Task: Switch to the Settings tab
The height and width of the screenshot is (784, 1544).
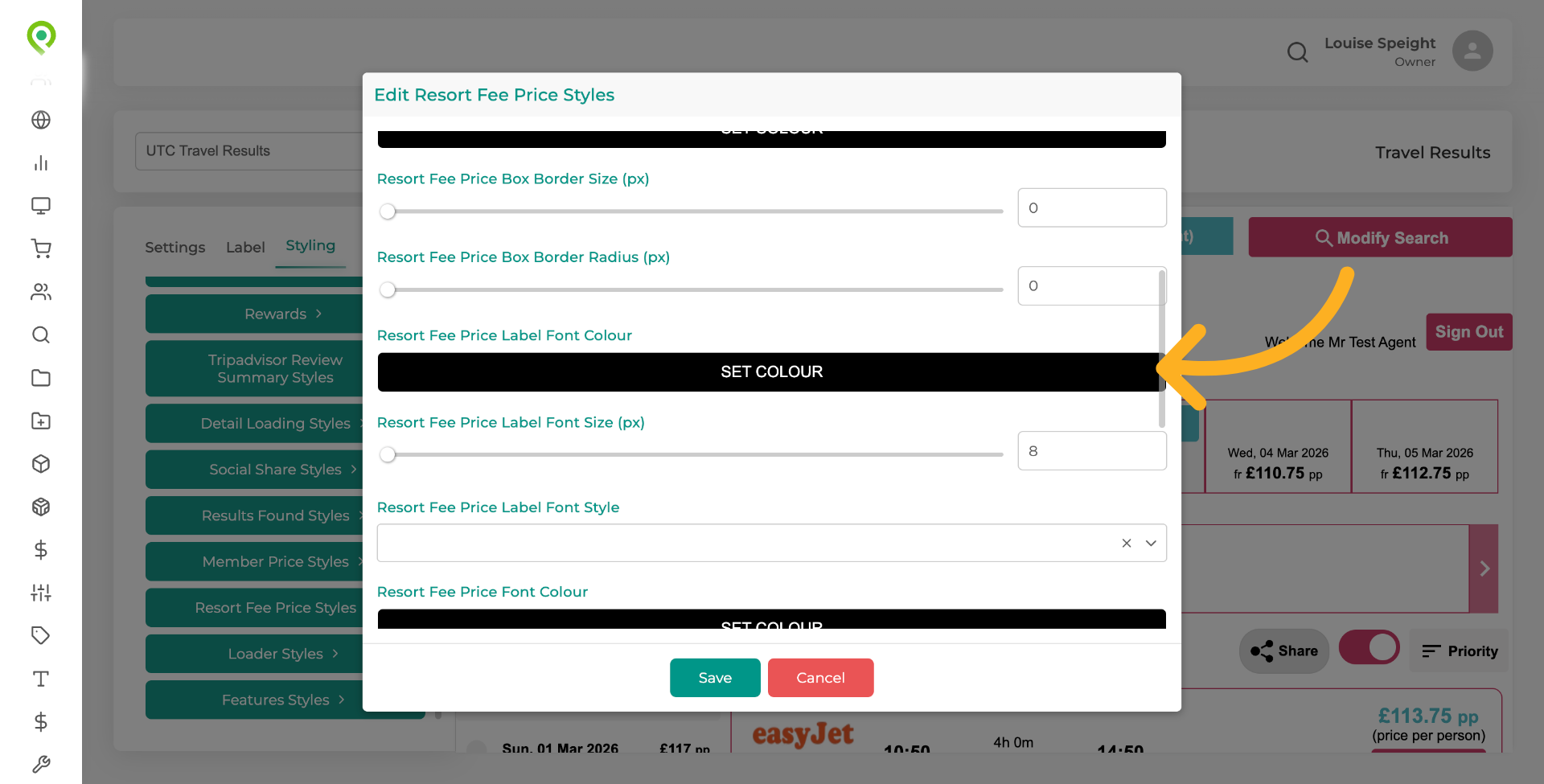Action: pyautogui.click(x=175, y=247)
